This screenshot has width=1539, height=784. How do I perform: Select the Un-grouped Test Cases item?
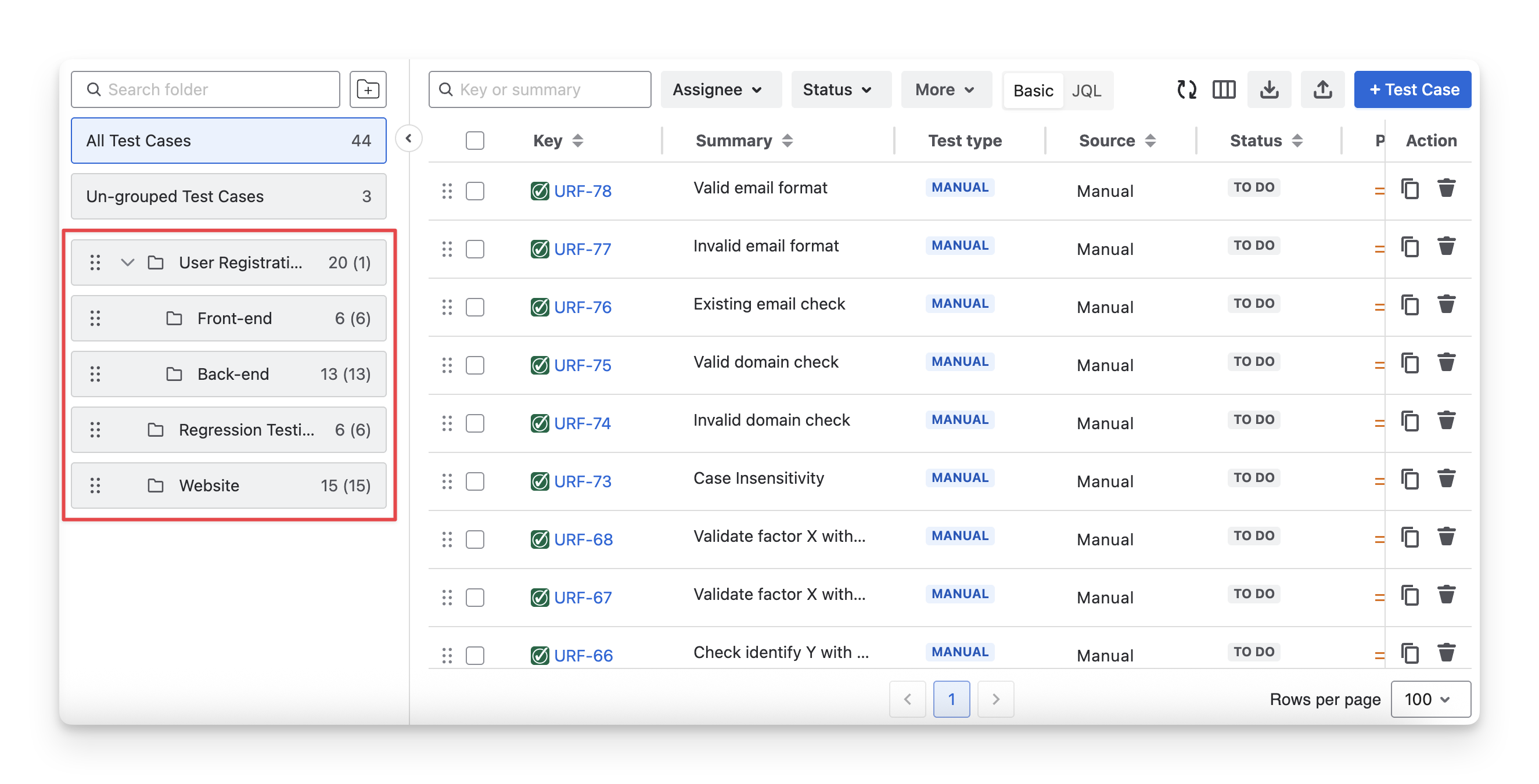click(x=228, y=196)
